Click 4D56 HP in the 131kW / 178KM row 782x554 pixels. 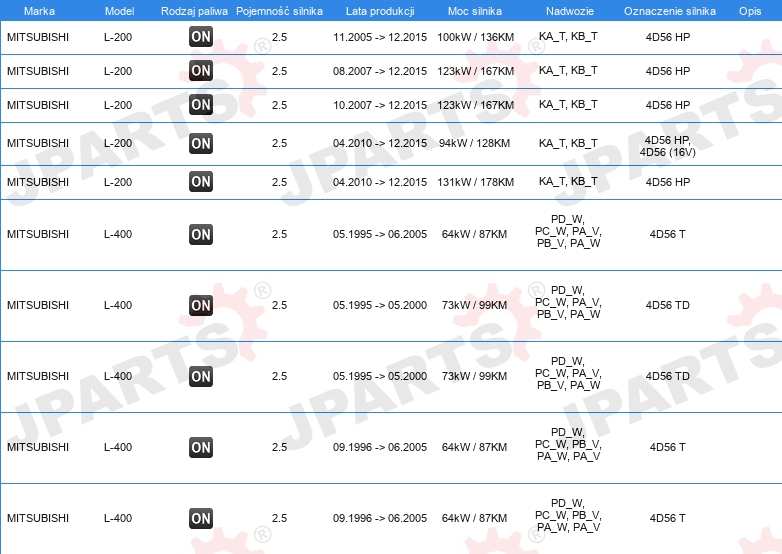667,182
